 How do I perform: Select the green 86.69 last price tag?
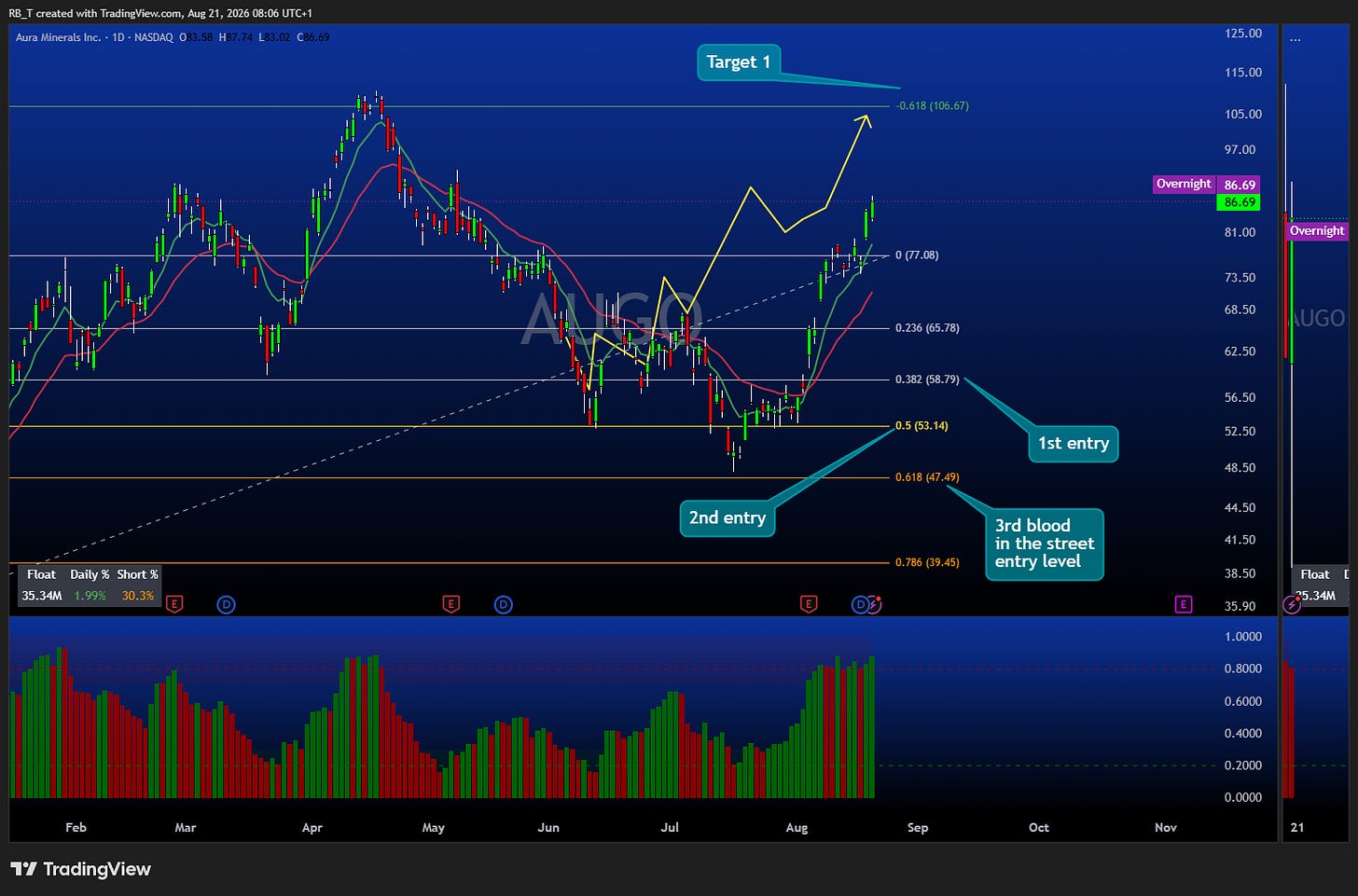pos(1240,202)
